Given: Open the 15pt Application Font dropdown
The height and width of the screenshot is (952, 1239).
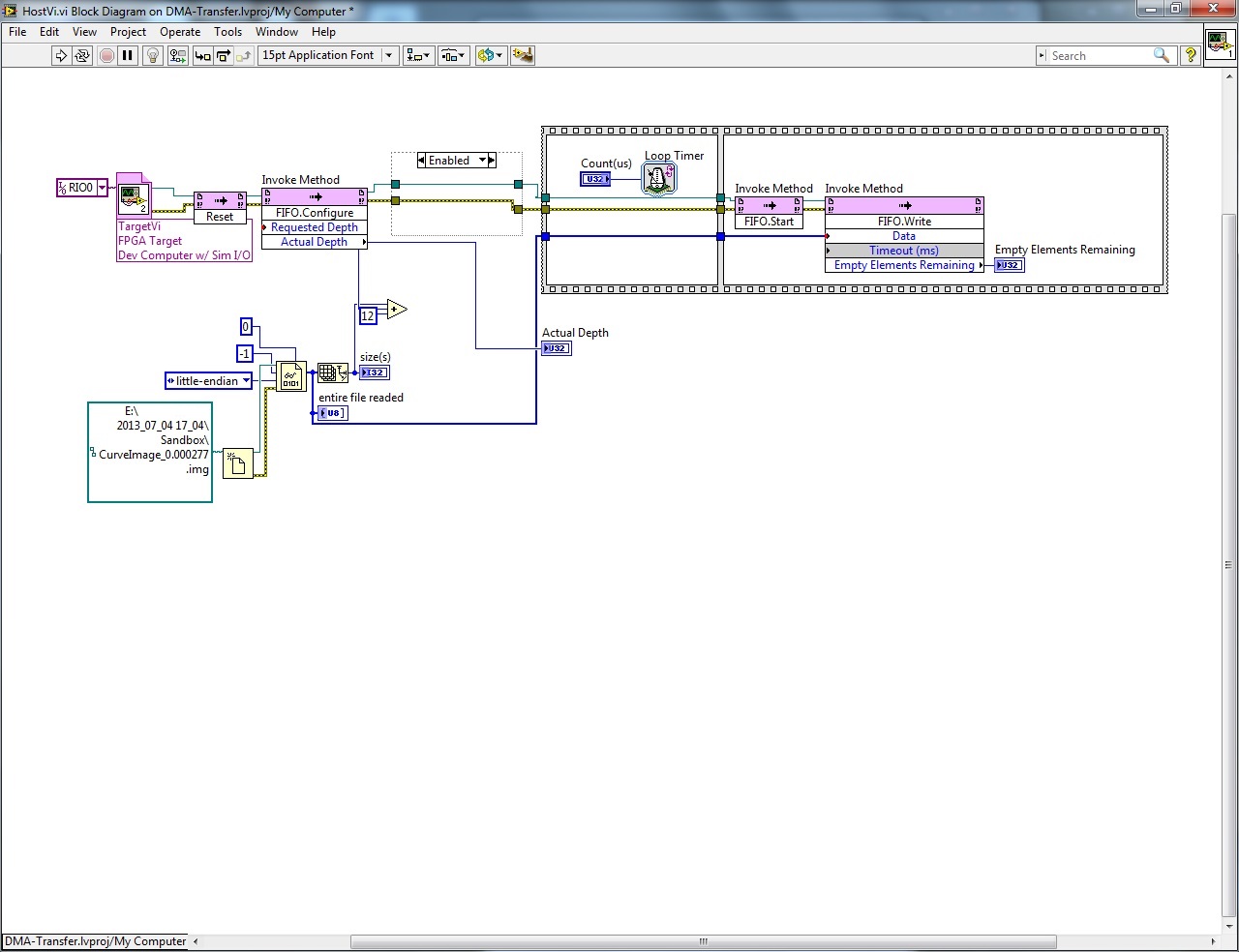Looking at the screenshot, I should pyautogui.click(x=328, y=56).
